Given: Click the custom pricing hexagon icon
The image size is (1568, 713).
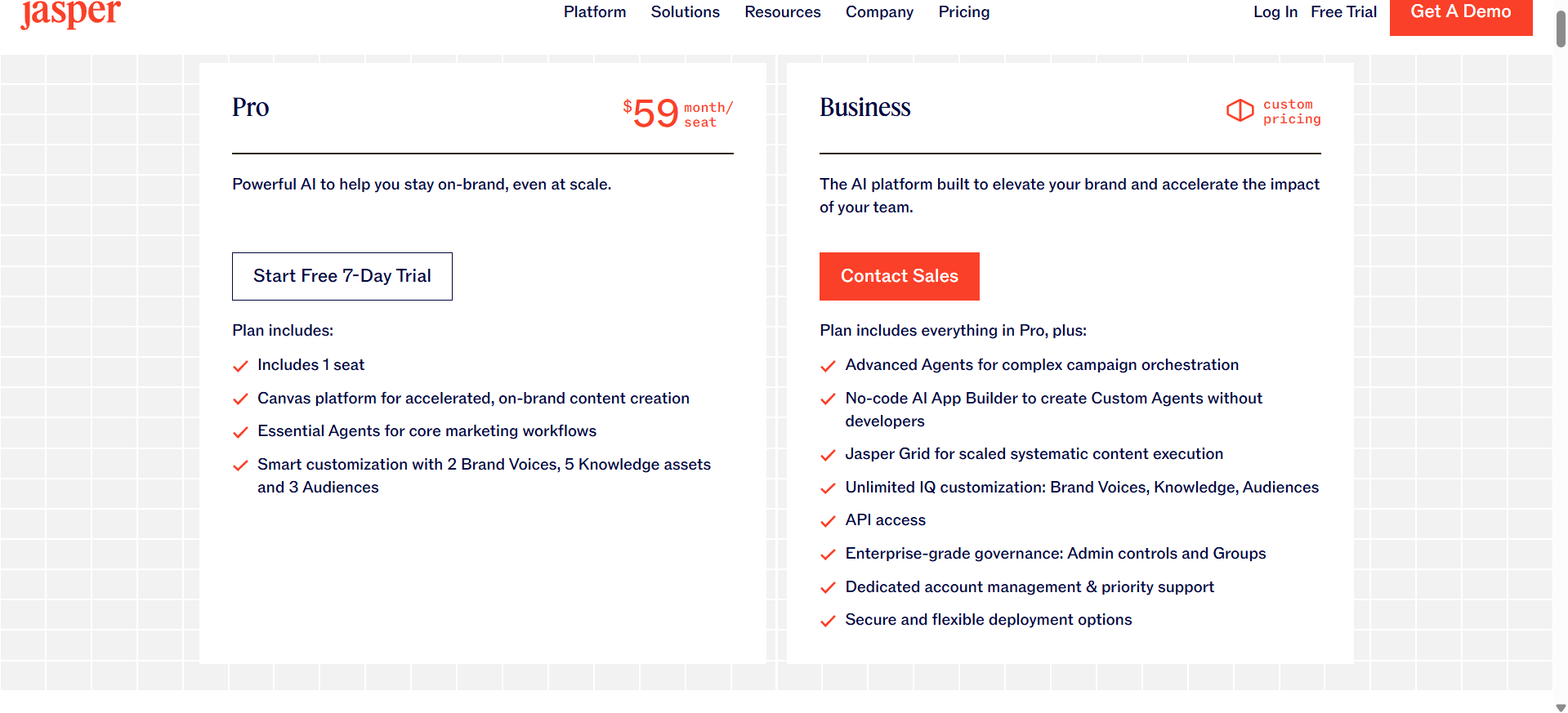Looking at the screenshot, I should coord(1240,110).
